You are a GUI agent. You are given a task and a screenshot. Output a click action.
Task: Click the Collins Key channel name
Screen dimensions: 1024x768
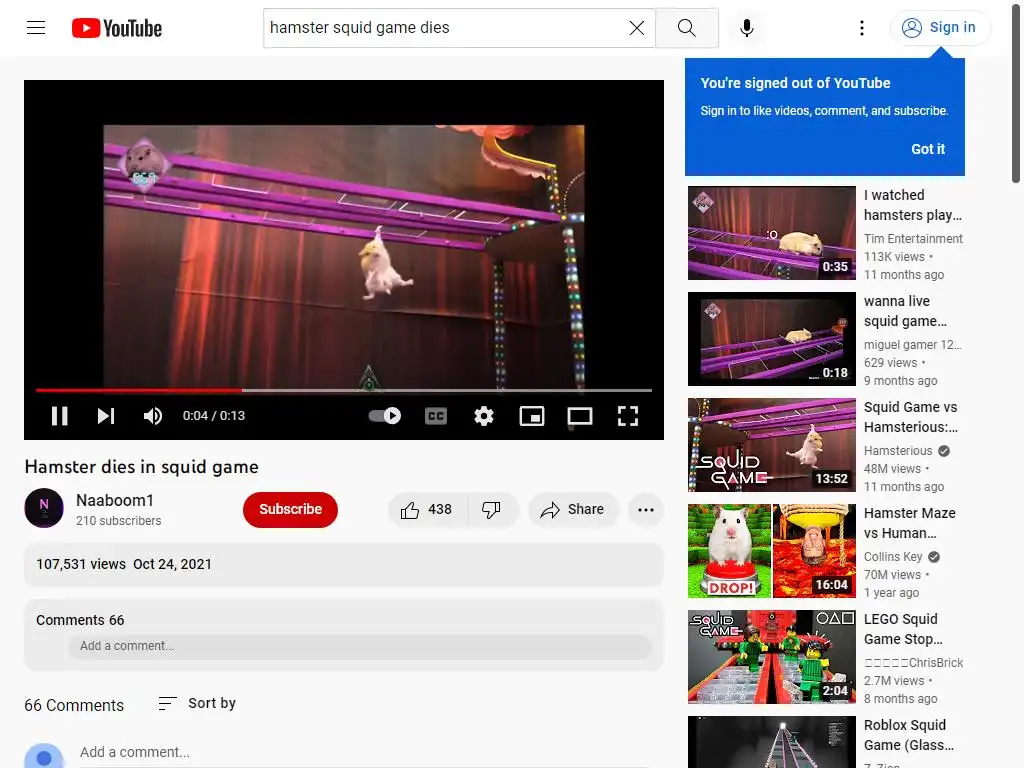pyautogui.click(x=893, y=557)
